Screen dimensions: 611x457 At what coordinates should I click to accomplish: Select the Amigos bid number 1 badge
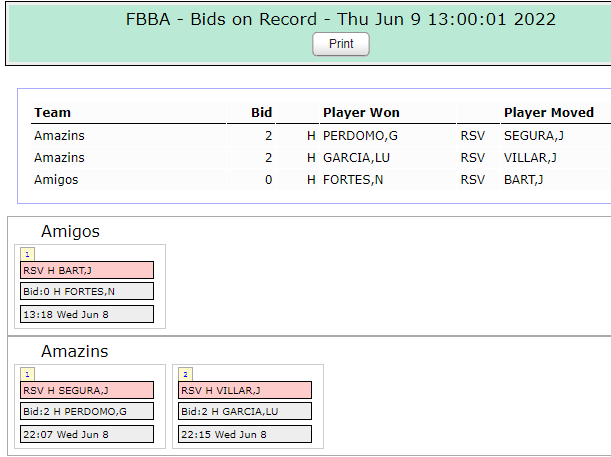(27, 254)
